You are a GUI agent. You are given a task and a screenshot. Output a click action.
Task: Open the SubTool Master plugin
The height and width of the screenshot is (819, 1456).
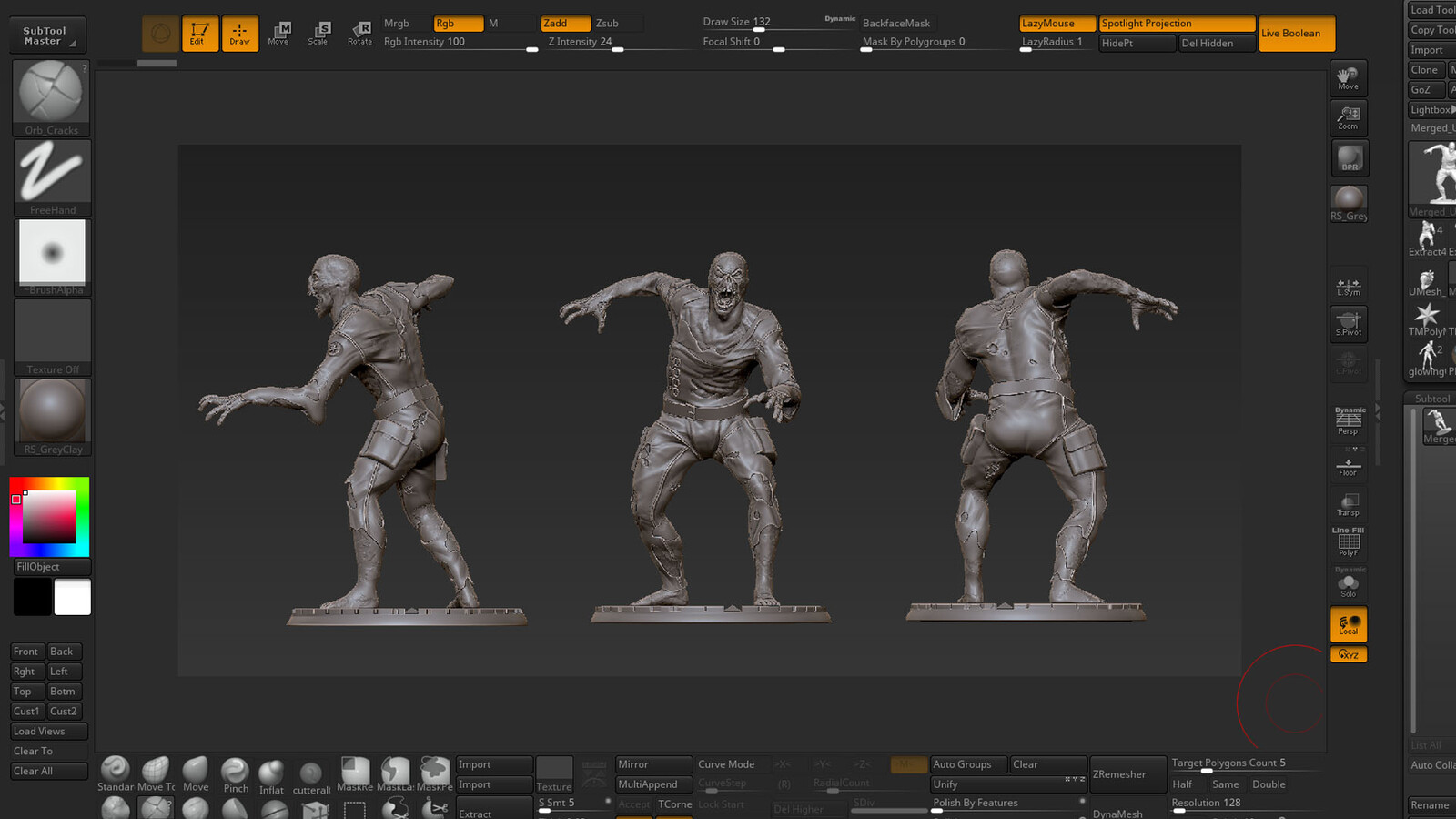[x=46, y=35]
